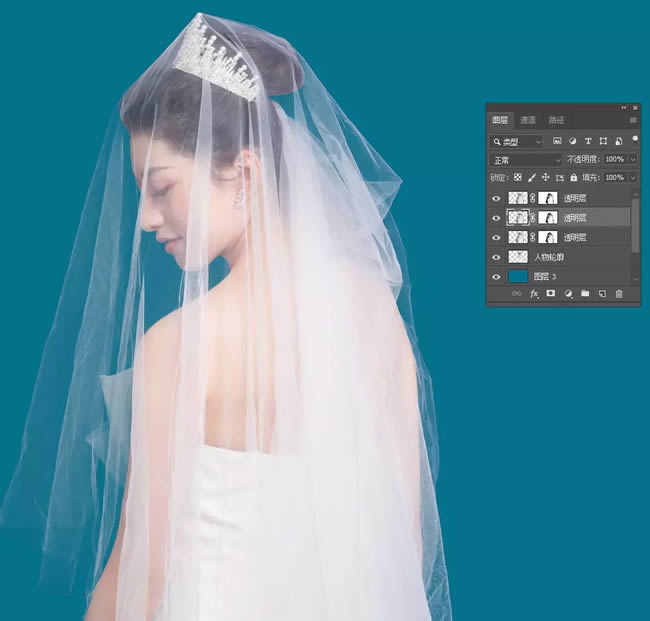
Task: Click the 不透明度 label
Action: (x=584, y=159)
